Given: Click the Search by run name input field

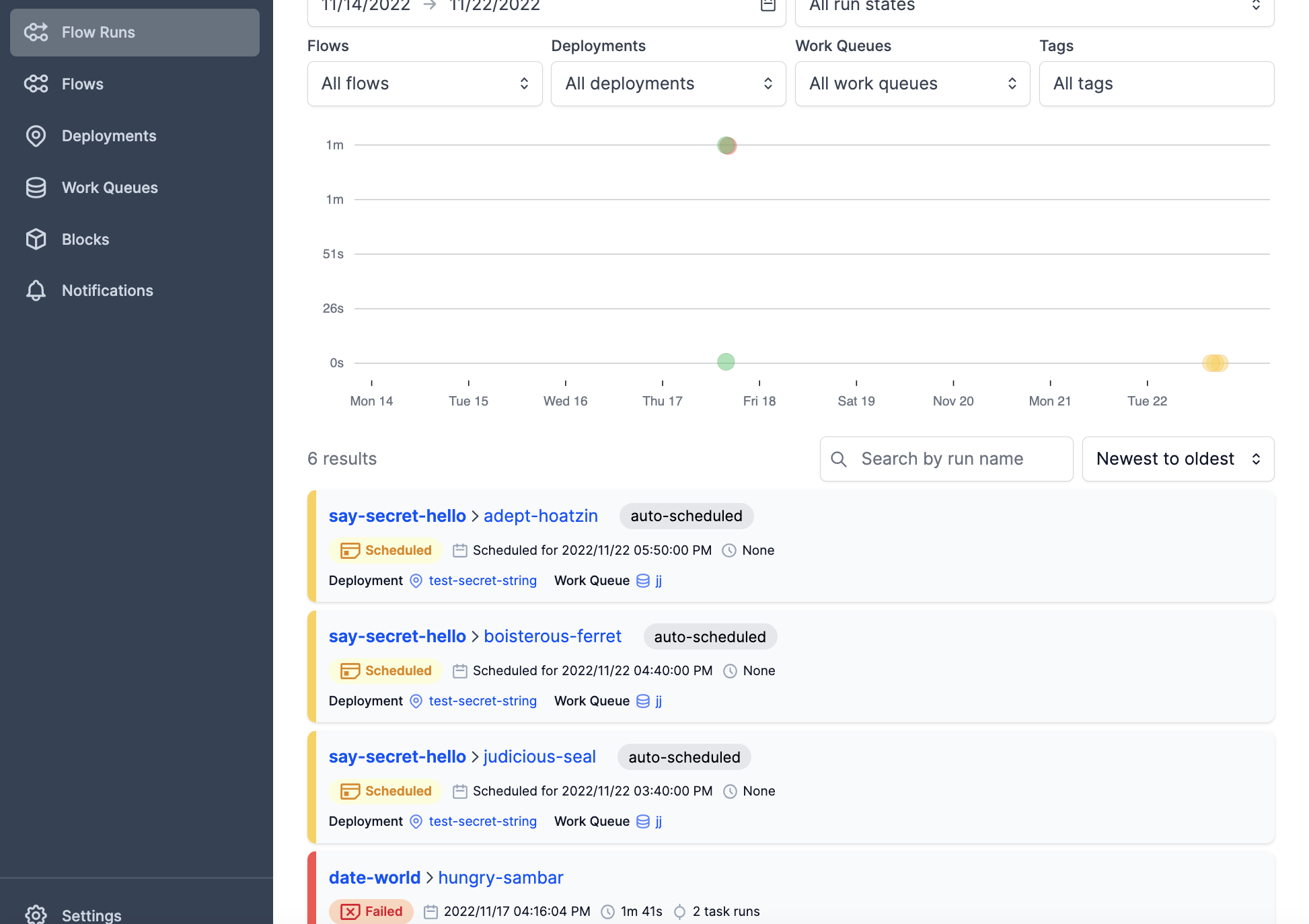Looking at the screenshot, I should [942, 459].
